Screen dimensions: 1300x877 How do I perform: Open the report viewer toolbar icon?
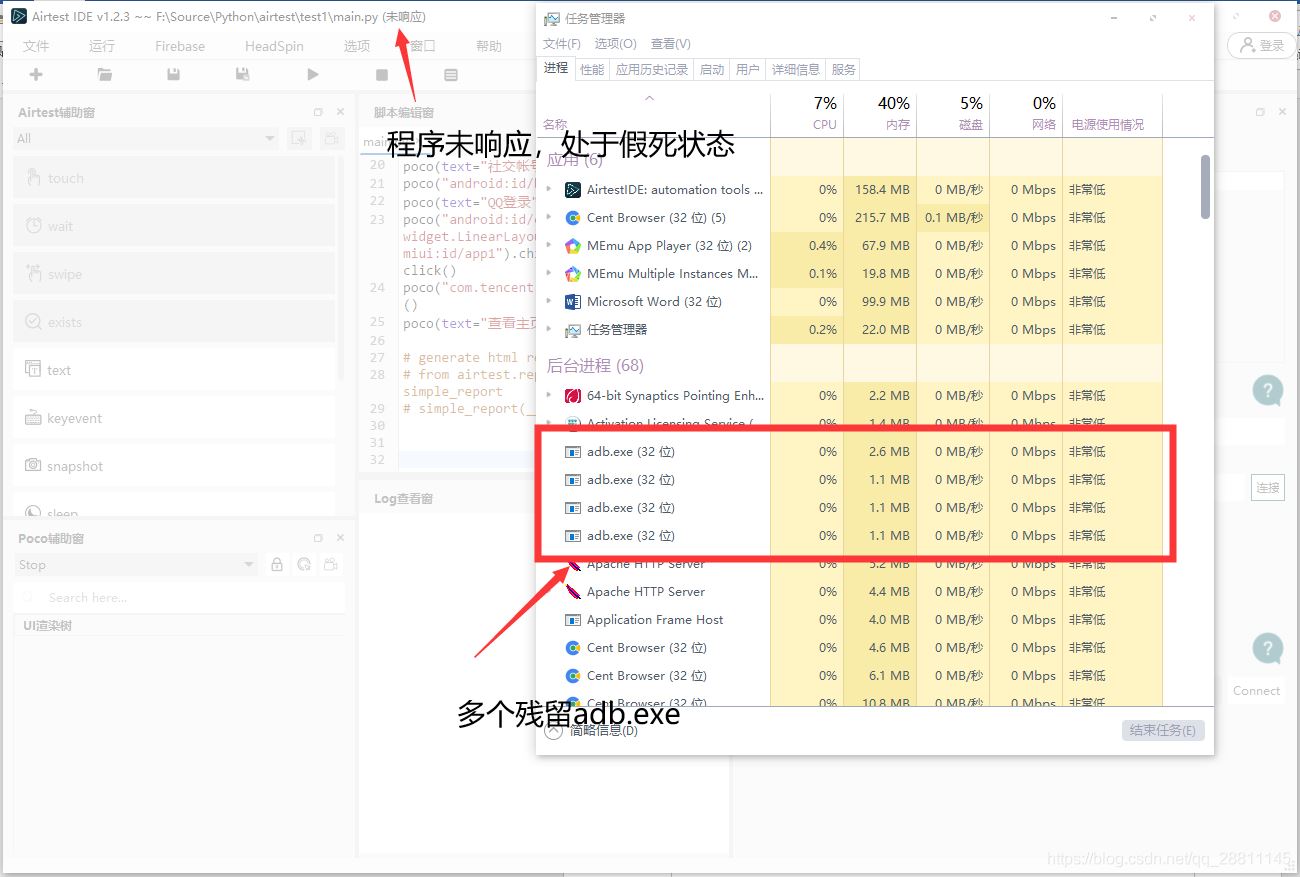451,75
